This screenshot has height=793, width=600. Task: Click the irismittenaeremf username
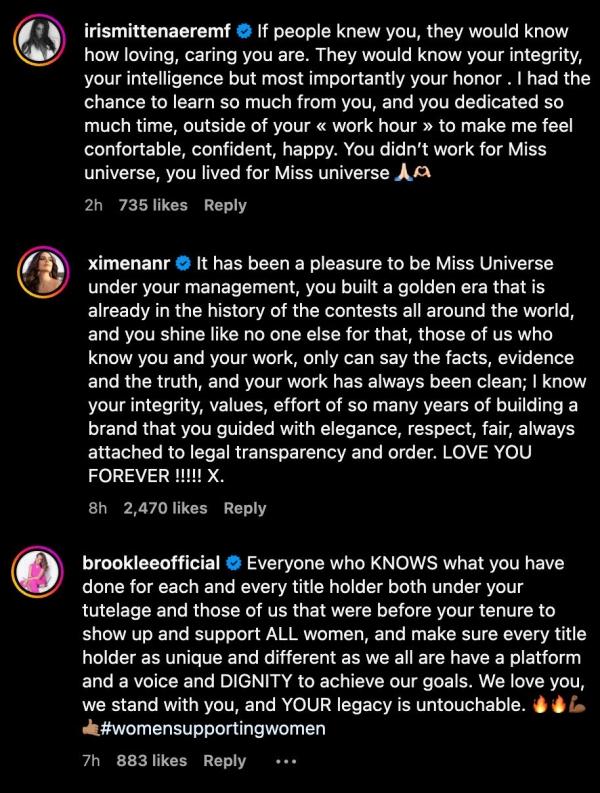161,32
